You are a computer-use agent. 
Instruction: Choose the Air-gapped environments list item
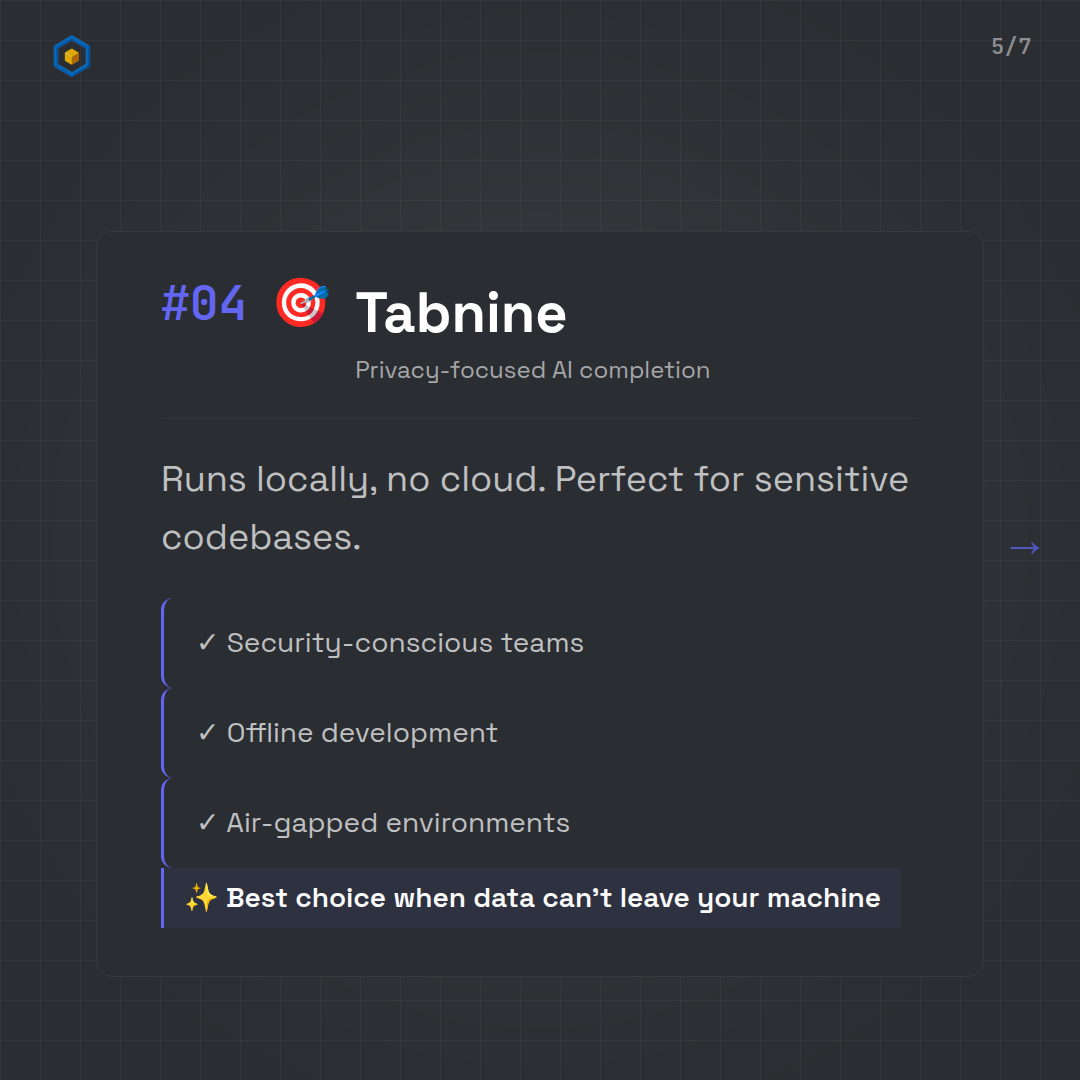(398, 823)
